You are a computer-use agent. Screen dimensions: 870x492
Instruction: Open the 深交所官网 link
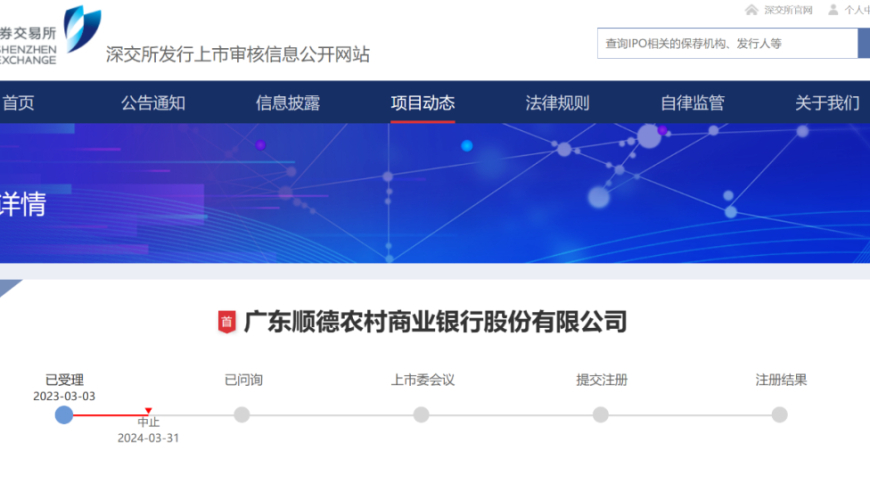coord(788,10)
